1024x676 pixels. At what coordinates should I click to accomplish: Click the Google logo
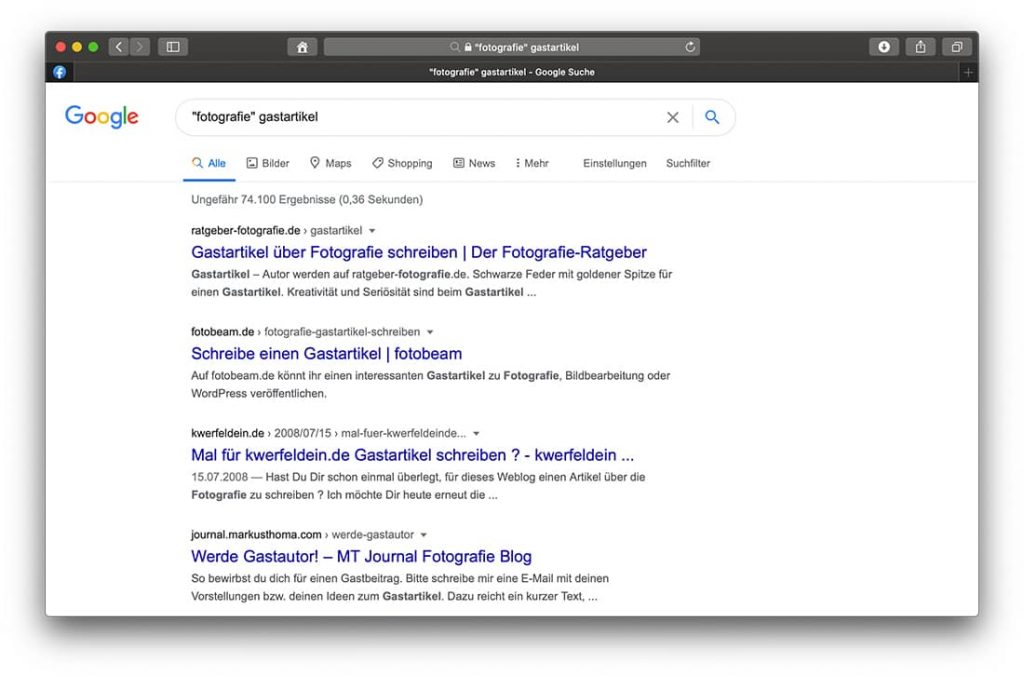tap(102, 116)
